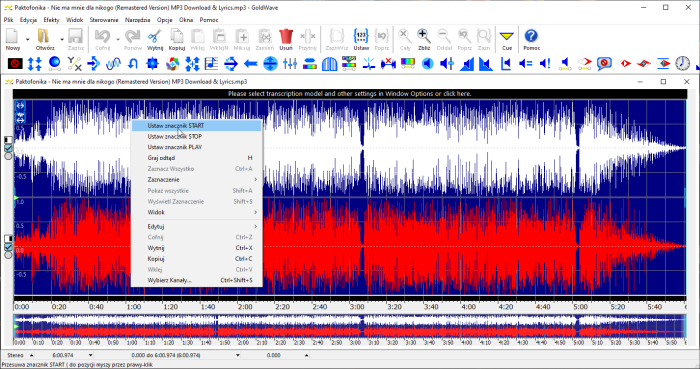Click transcription settings banner link
Viewport: 700px width, 369px height.
point(350,94)
